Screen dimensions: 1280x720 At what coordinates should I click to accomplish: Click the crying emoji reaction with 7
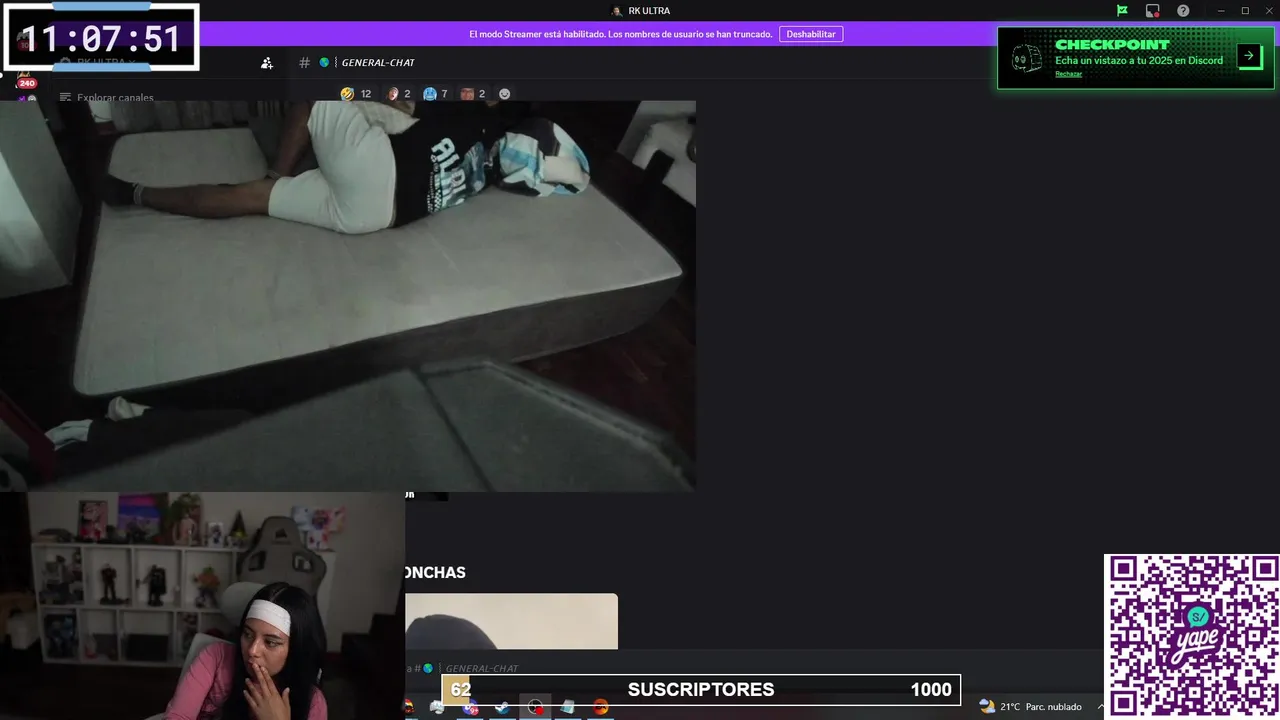click(435, 94)
